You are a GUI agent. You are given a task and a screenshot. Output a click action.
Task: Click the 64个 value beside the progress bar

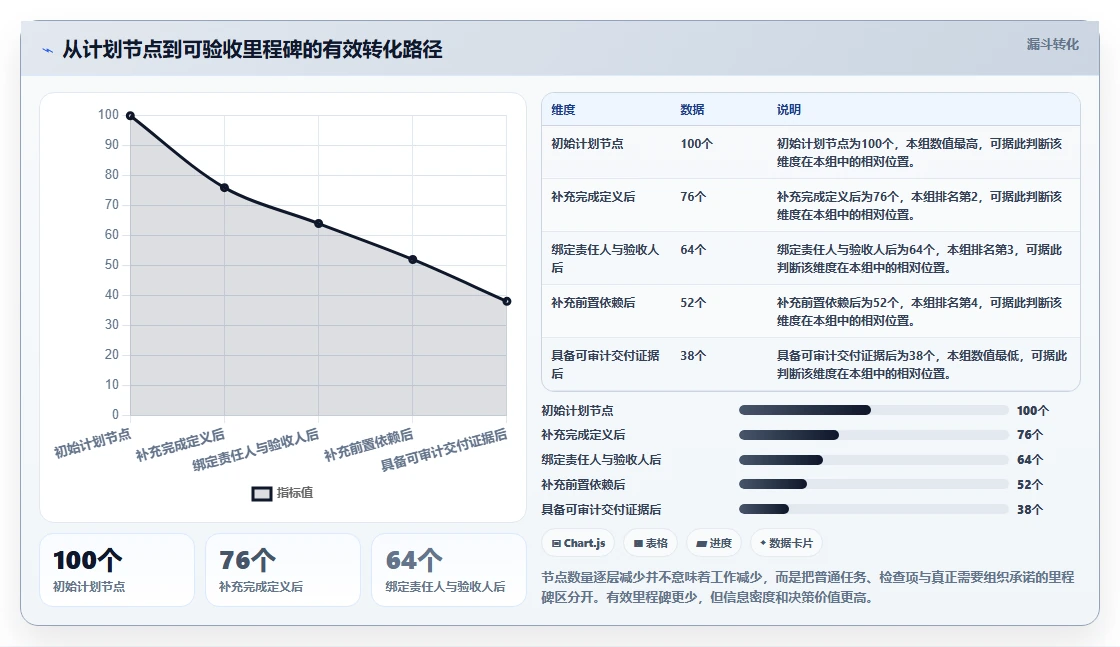1030,460
